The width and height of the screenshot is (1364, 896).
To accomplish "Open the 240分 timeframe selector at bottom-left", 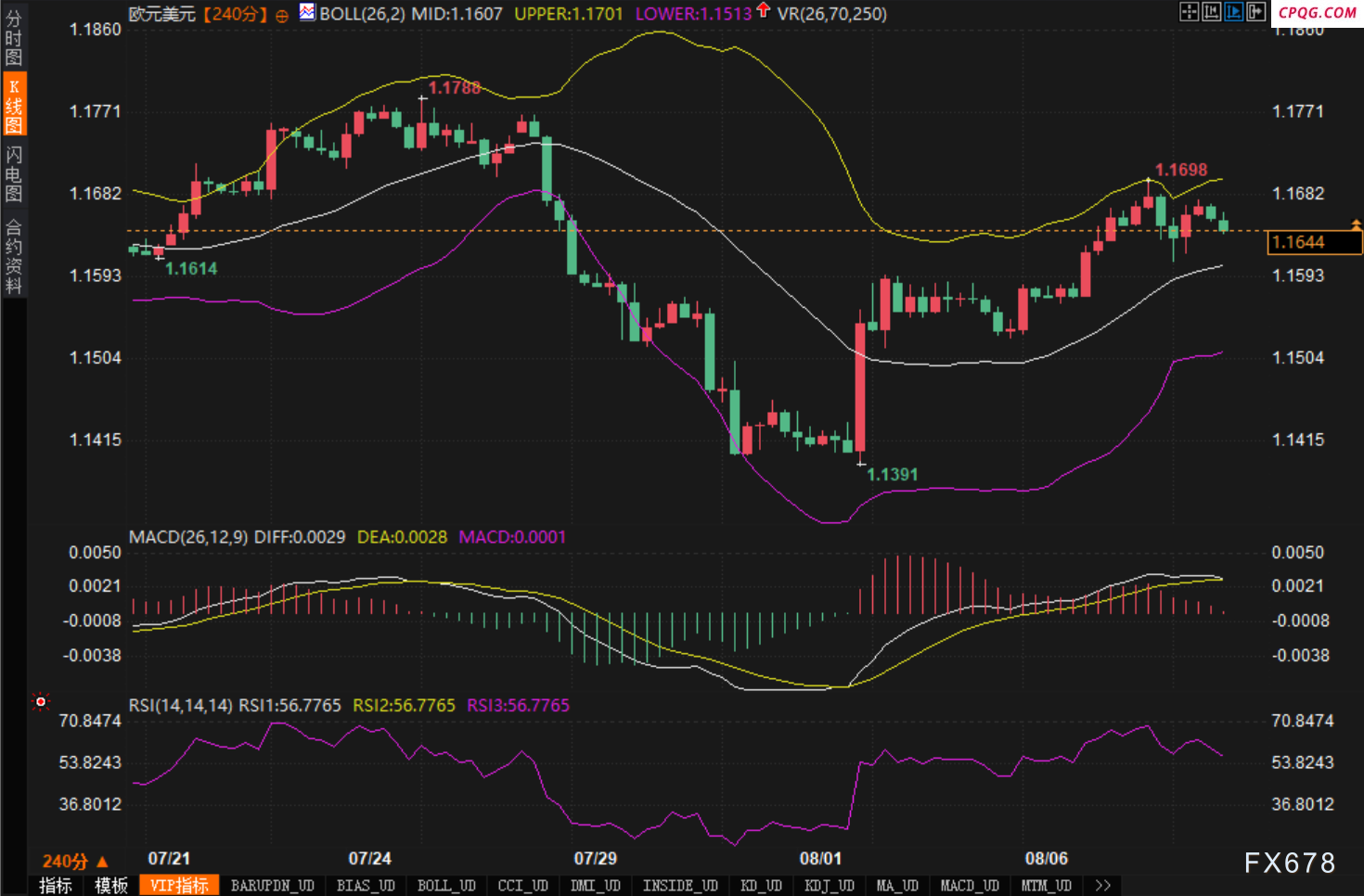I will pos(74,861).
